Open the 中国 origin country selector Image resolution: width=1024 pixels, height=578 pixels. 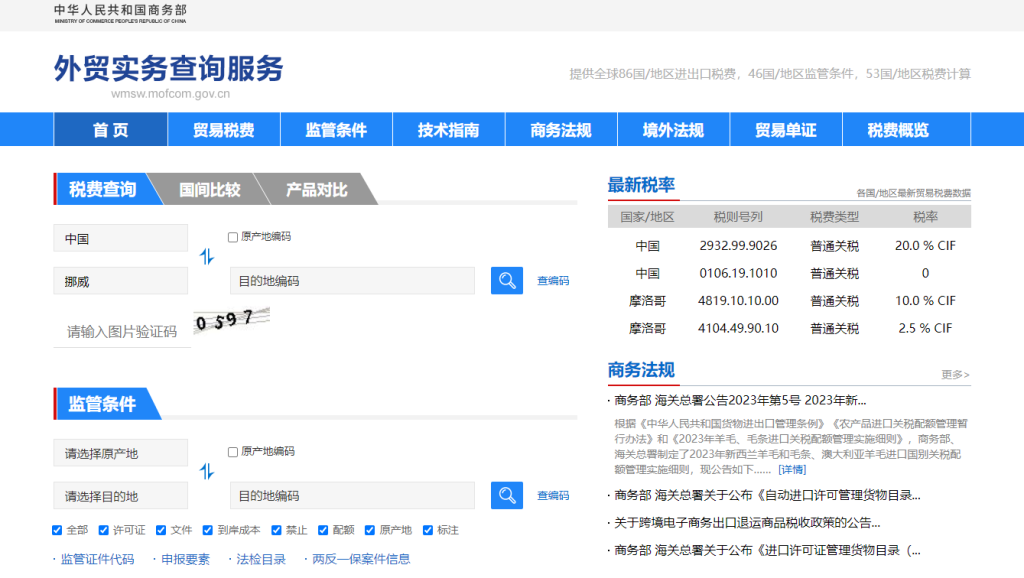click(121, 238)
